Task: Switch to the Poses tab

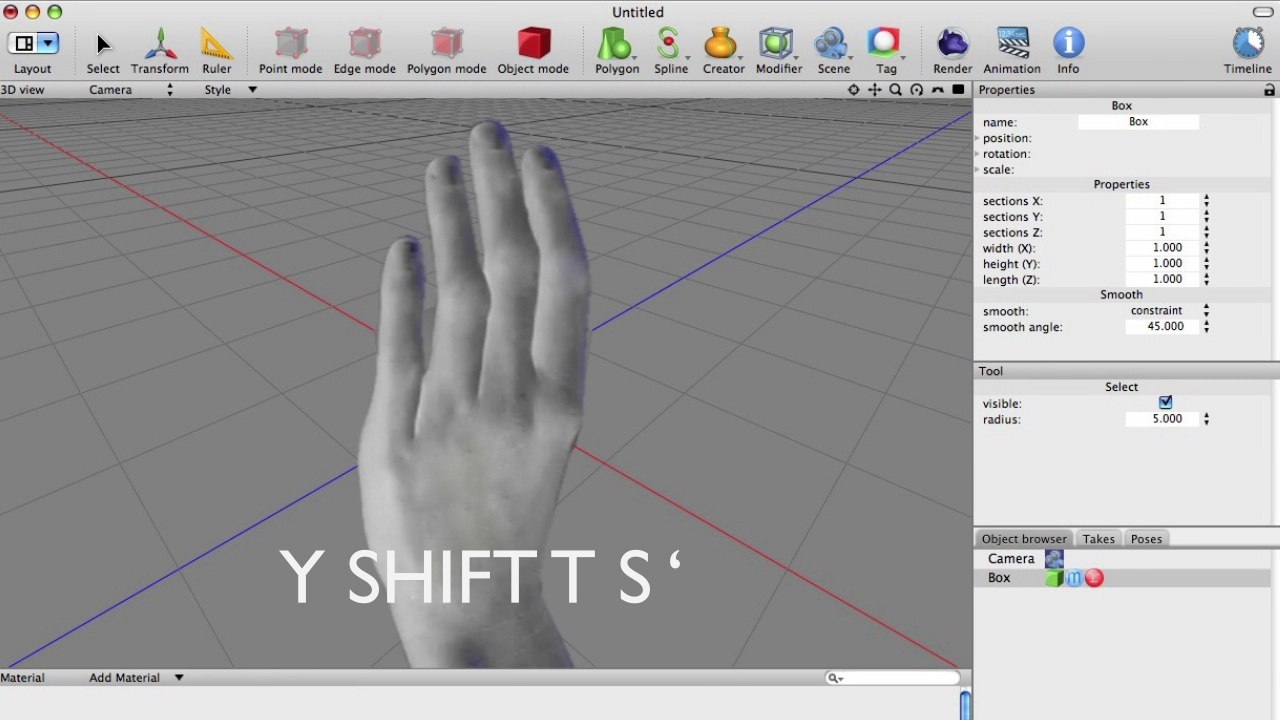Action: [1146, 539]
